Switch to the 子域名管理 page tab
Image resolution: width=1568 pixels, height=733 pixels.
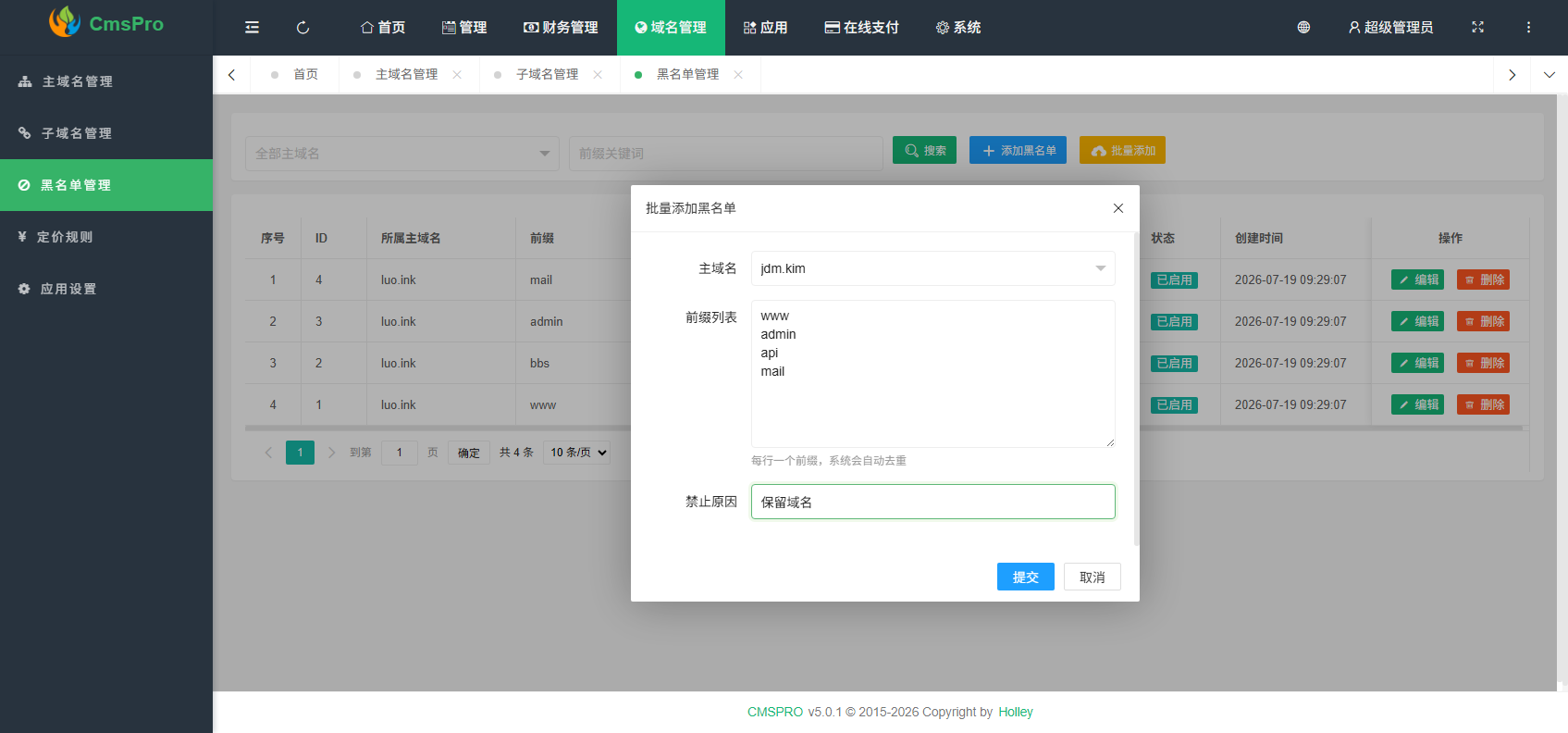coord(548,75)
